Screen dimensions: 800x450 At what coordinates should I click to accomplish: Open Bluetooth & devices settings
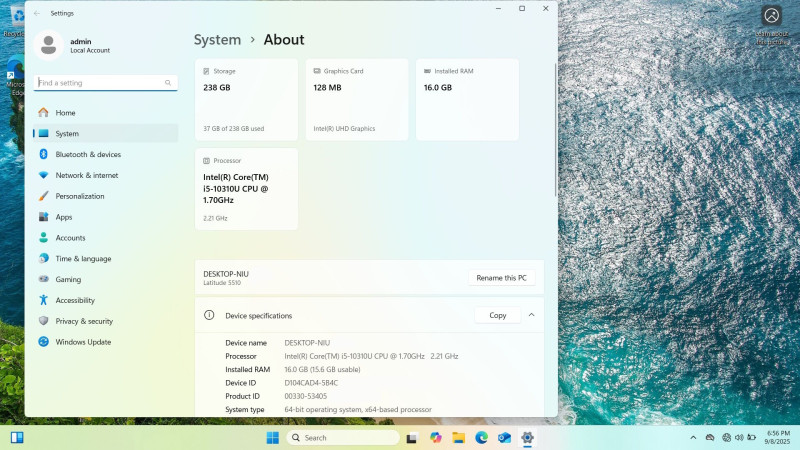click(x=106, y=155)
